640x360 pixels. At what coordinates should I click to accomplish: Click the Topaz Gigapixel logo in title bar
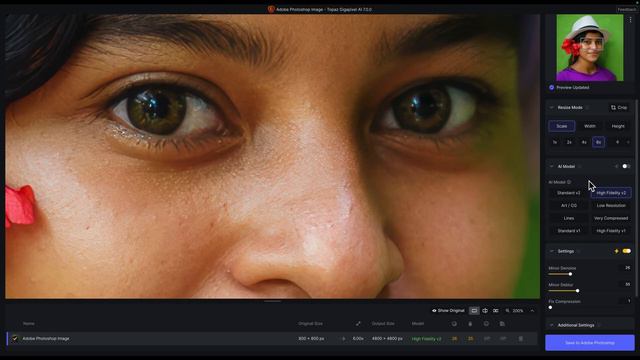(x=271, y=9)
